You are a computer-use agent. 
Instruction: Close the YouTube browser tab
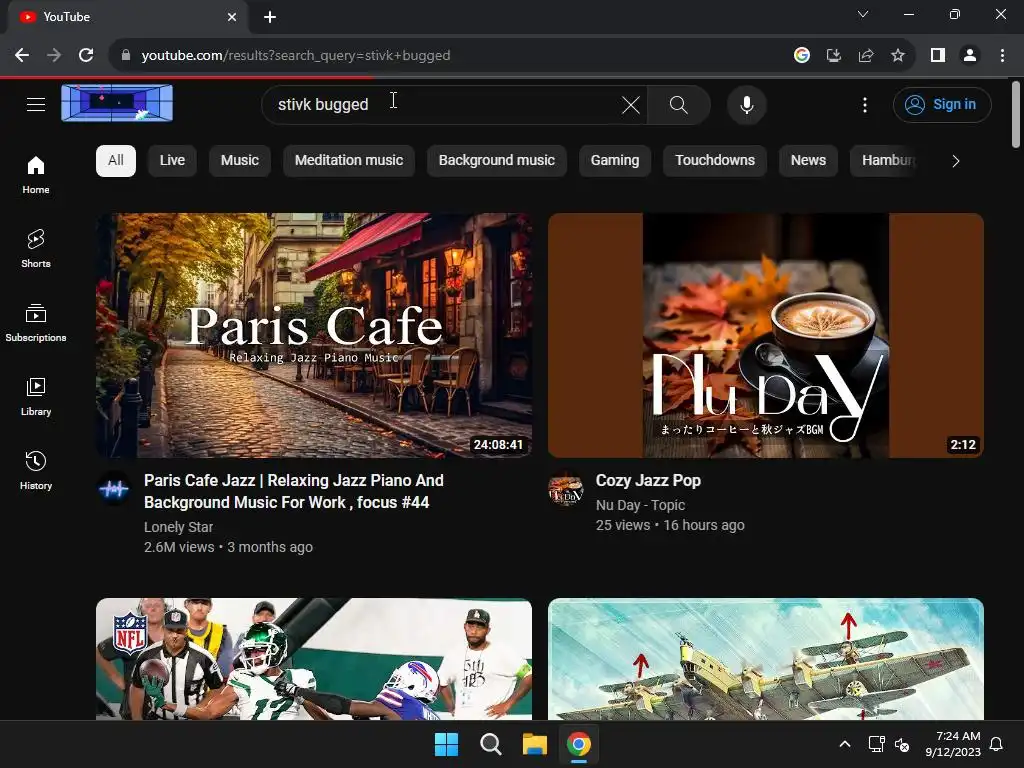[232, 17]
